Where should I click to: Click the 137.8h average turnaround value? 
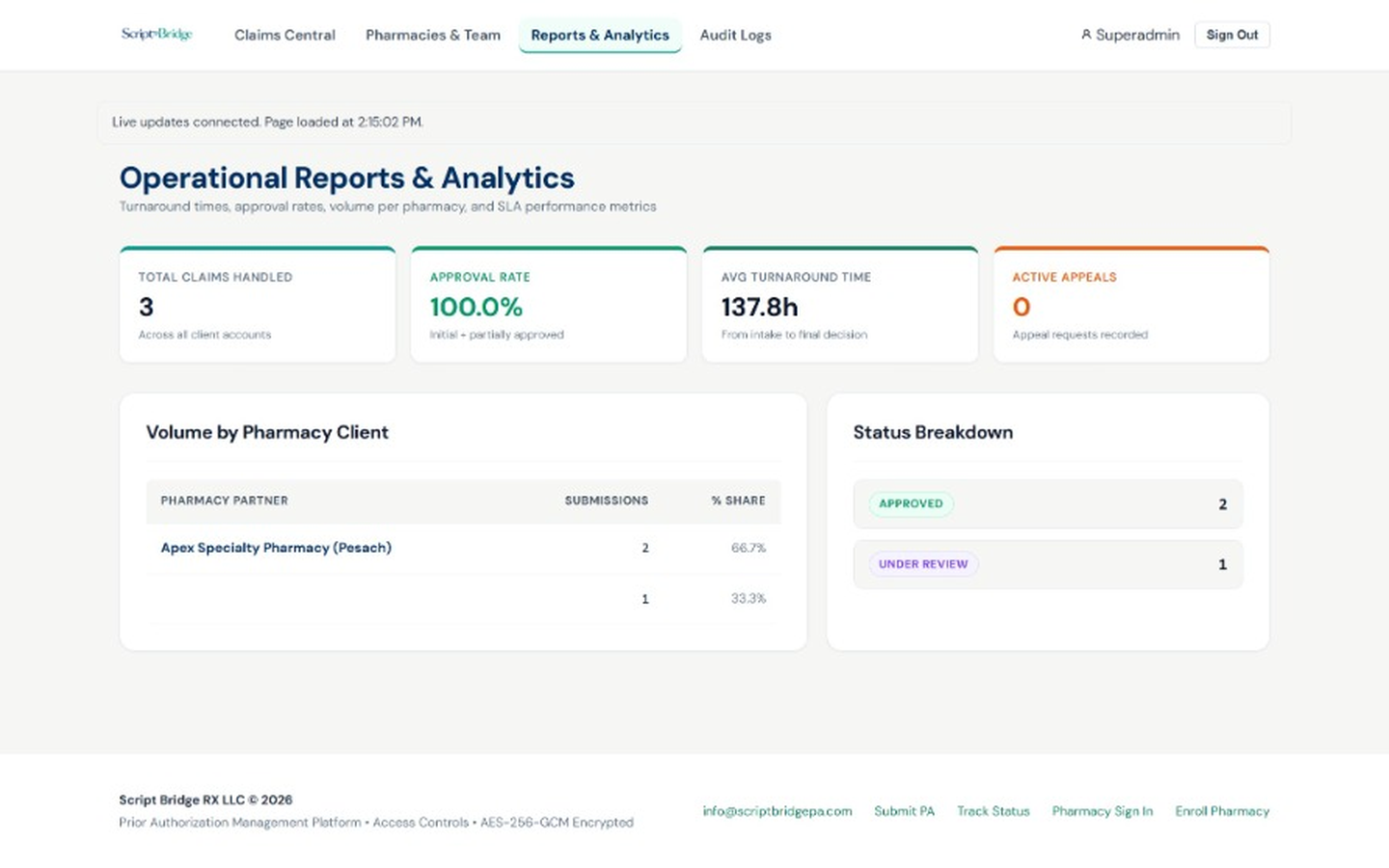(760, 307)
